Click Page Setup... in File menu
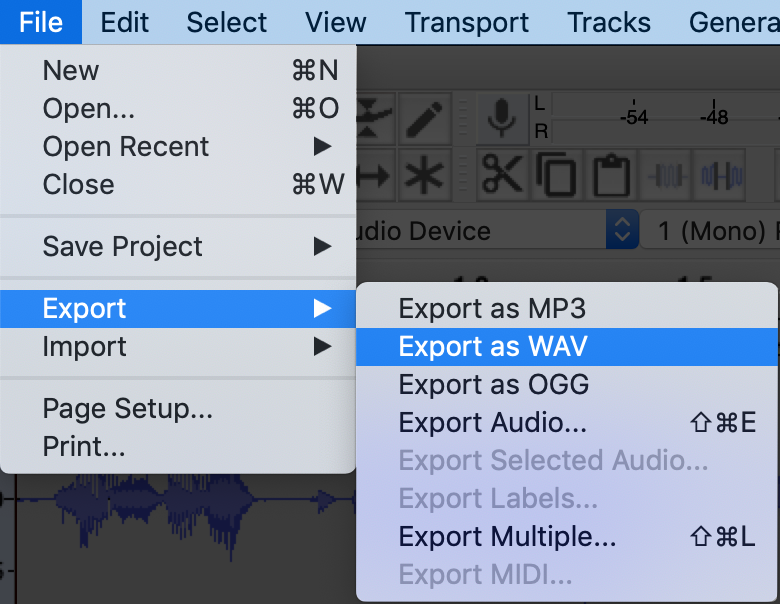 [127, 409]
